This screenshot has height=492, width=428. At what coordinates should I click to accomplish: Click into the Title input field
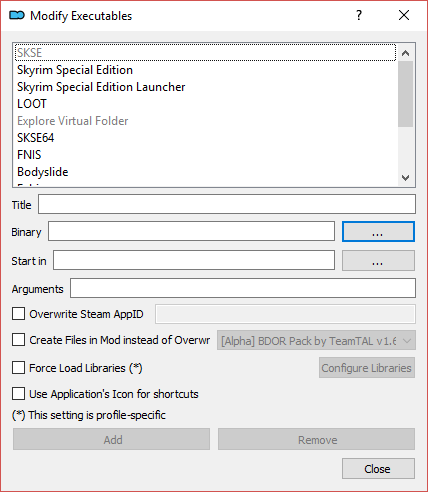227,204
